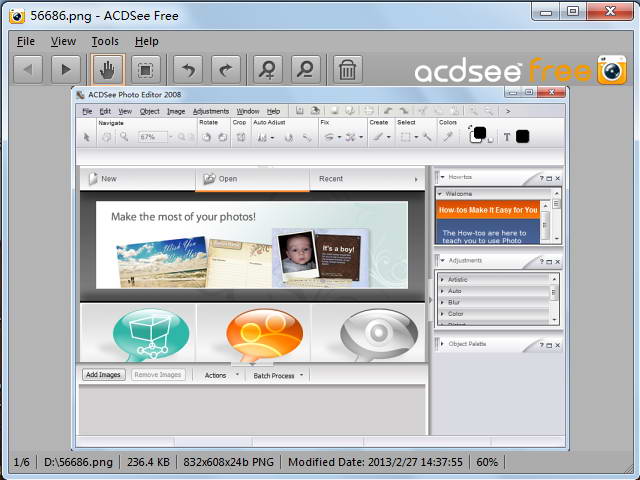
Task: Open the Actions dropdown
Action: [x=221, y=375]
